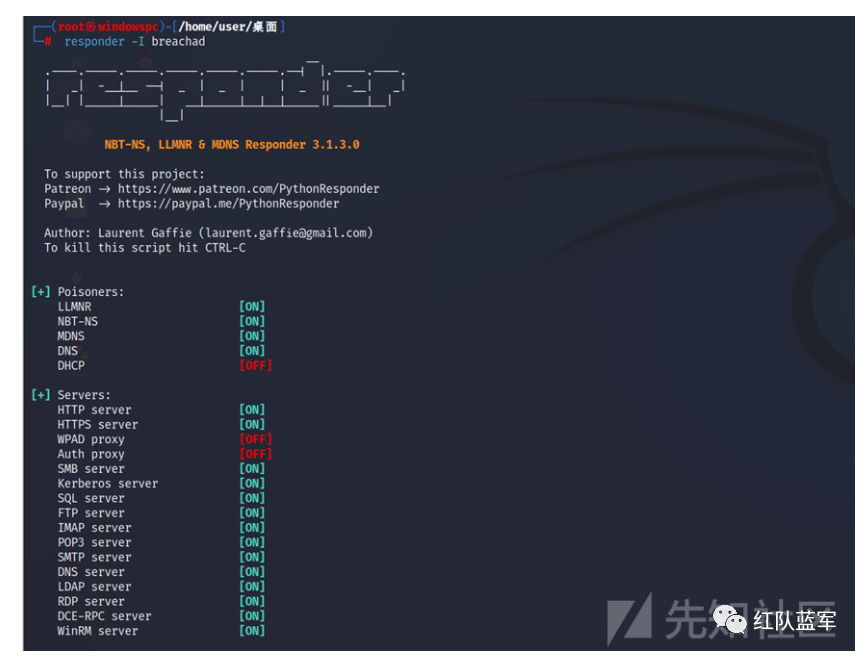
Task: Select the version line 'Responder 3.1.3.0'
Action: [302, 144]
